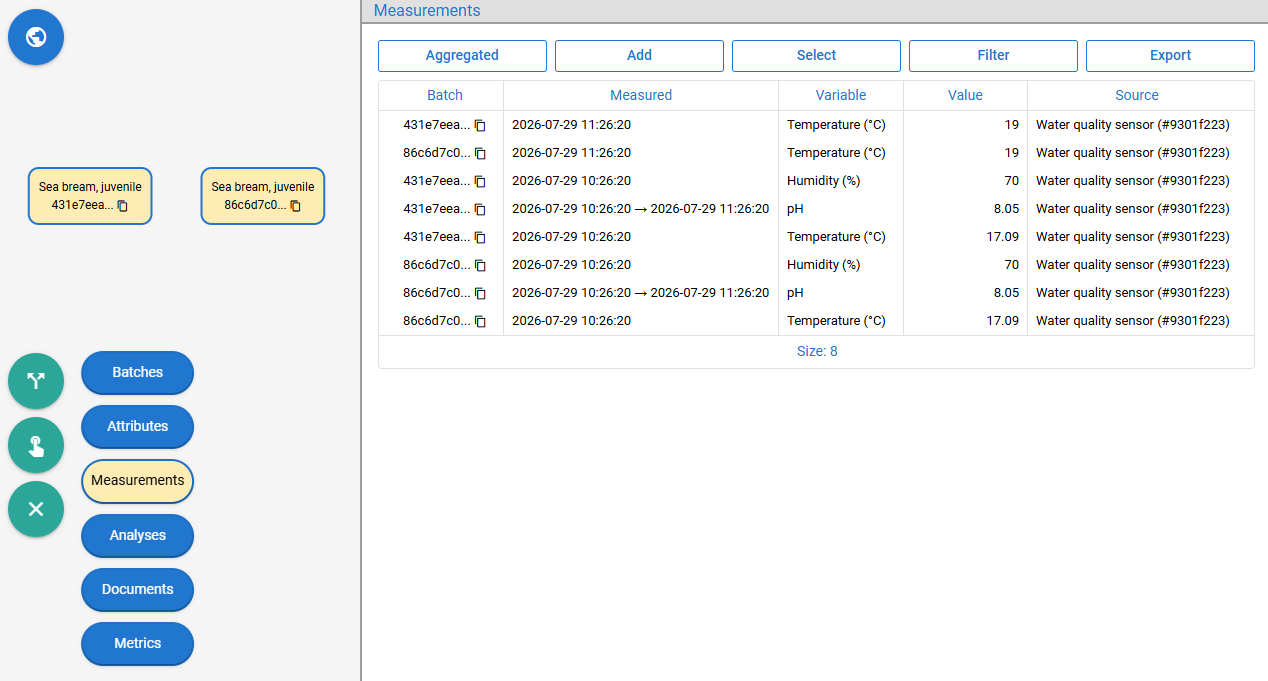Click Water quality sensor source in first row
This screenshot has height=681, width=1268.
click(x=1133, y=125)
